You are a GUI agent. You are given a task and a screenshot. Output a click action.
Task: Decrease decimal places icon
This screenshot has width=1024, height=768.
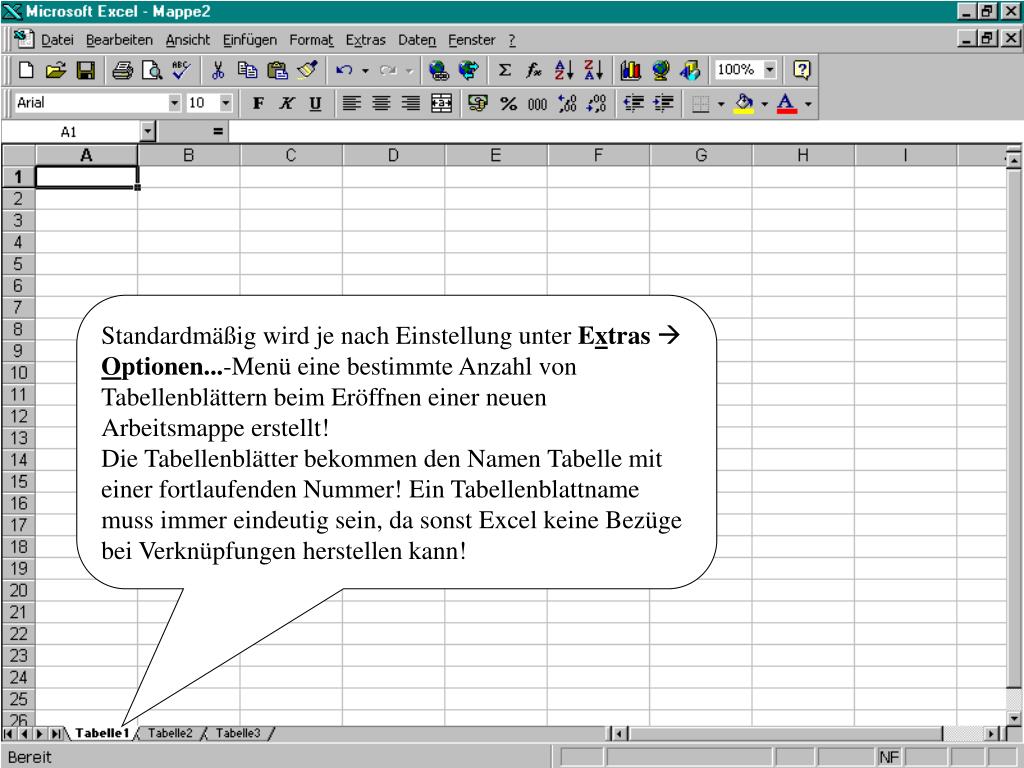pyautogui.click(x=596, y=103)
